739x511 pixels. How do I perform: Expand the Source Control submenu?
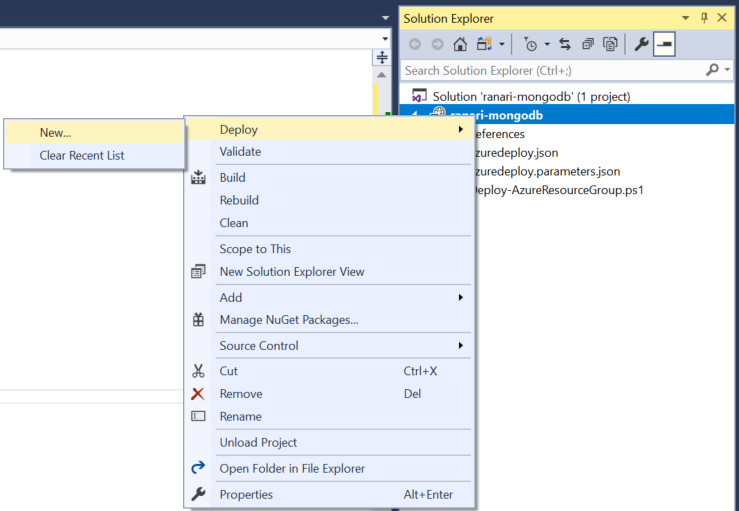point(460,346)
